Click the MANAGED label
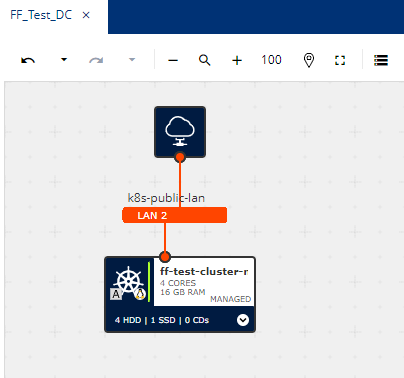The height and width of the screenshot is (378, 404). 230,299
